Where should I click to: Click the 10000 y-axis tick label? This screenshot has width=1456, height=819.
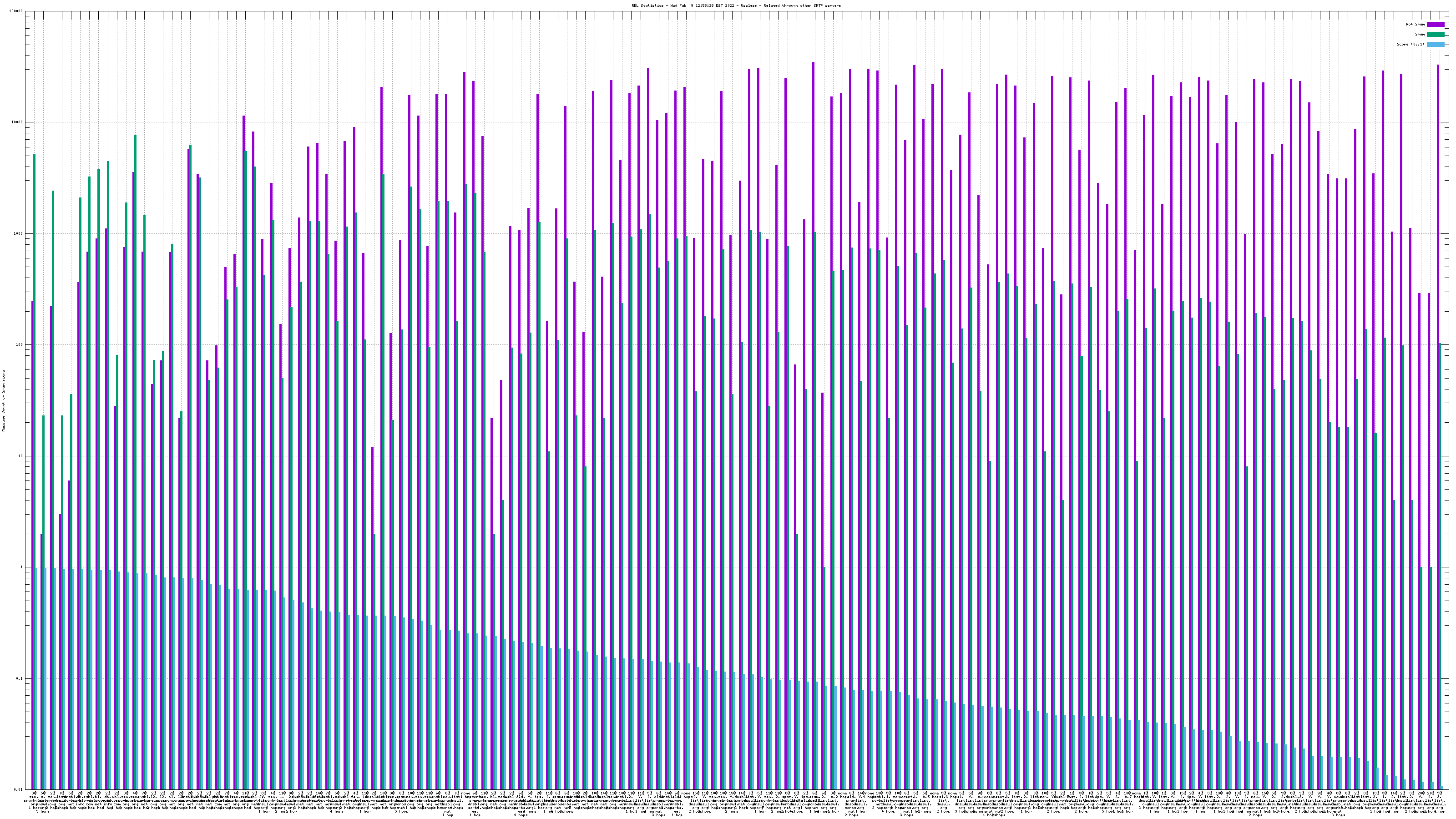(x=18, y=123)
